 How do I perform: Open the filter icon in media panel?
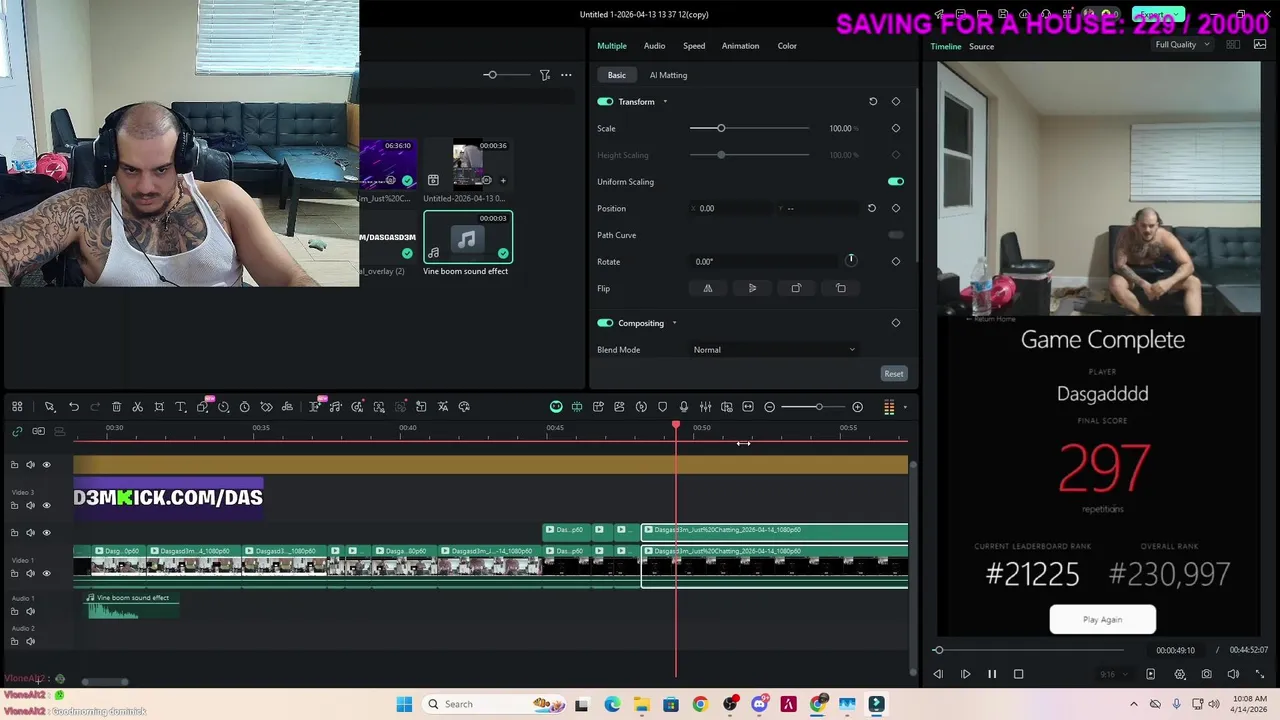[545, 75]
